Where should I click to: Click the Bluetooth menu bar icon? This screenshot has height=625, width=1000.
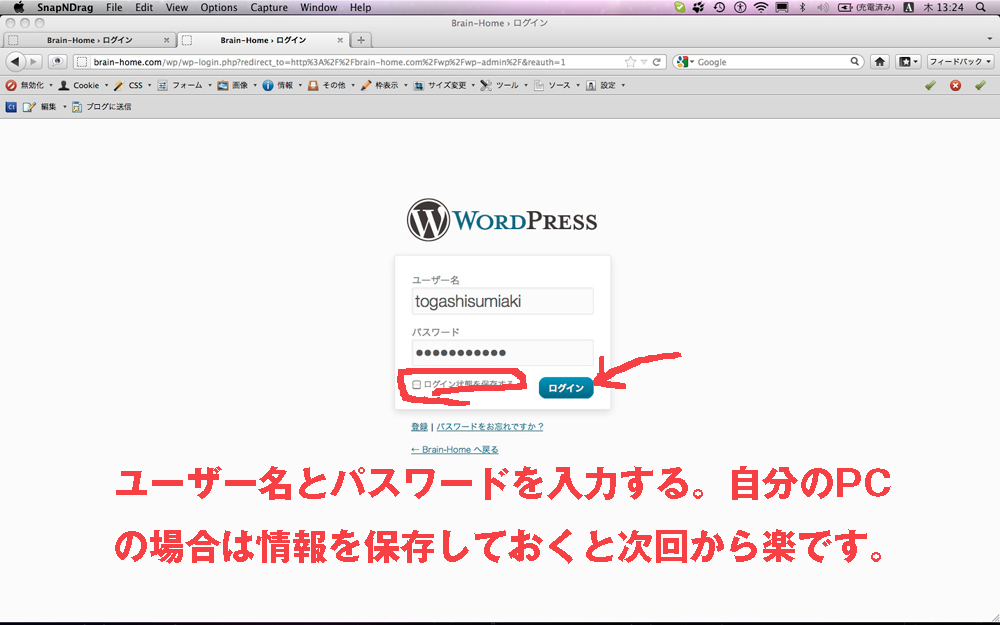coord(802,8)
